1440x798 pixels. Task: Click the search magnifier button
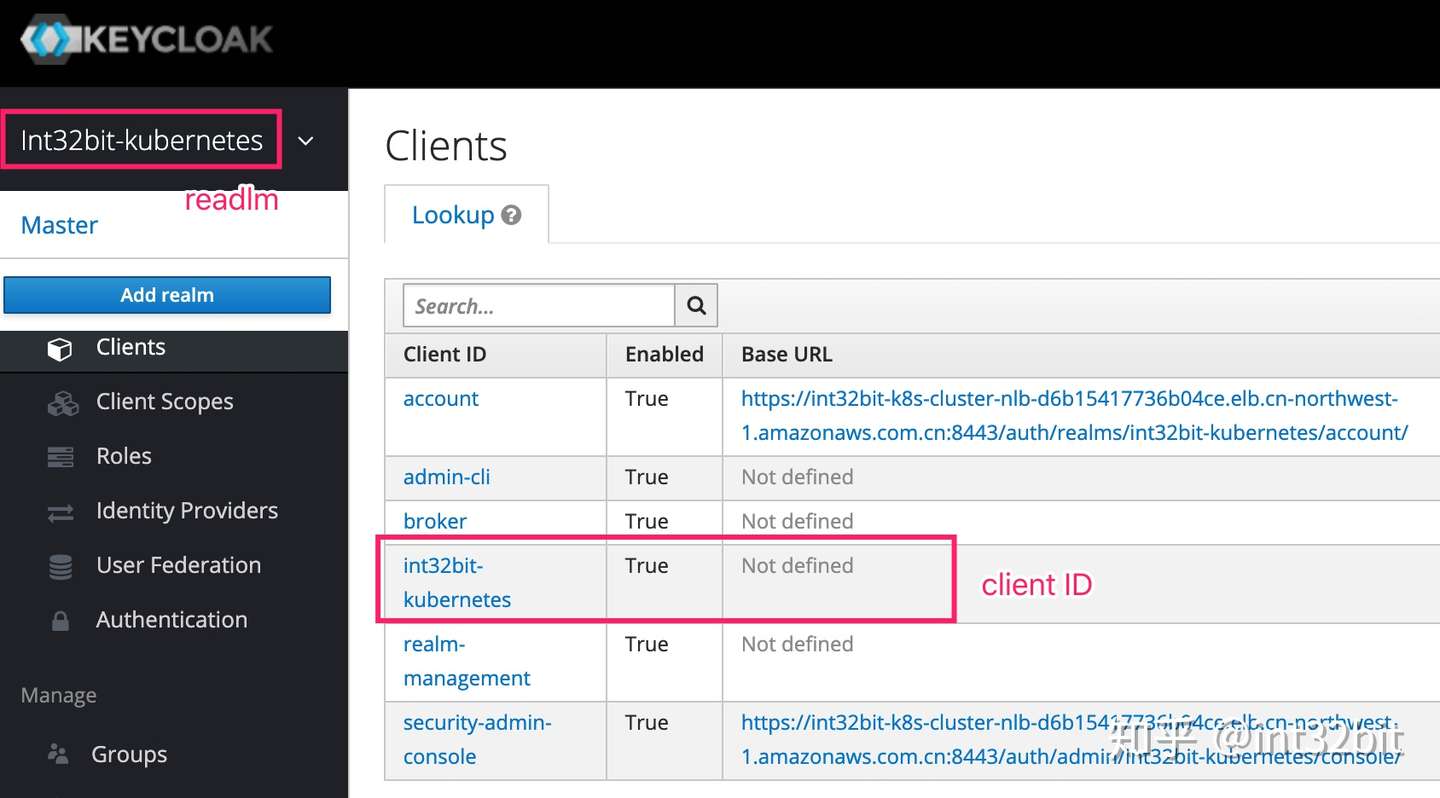[x=696, y=306]
